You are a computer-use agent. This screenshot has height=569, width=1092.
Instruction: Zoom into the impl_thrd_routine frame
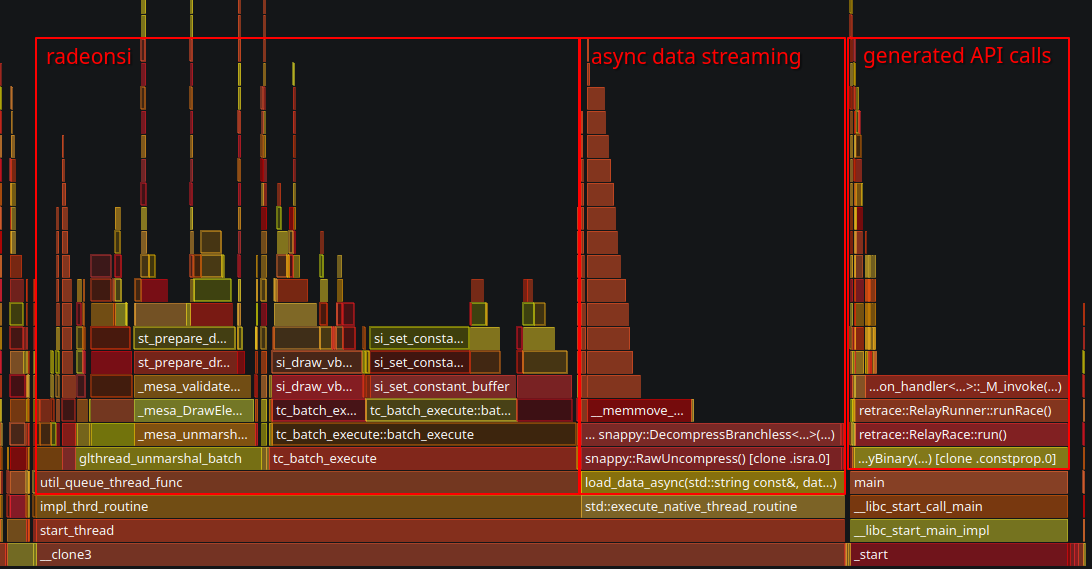pos(300,506)
